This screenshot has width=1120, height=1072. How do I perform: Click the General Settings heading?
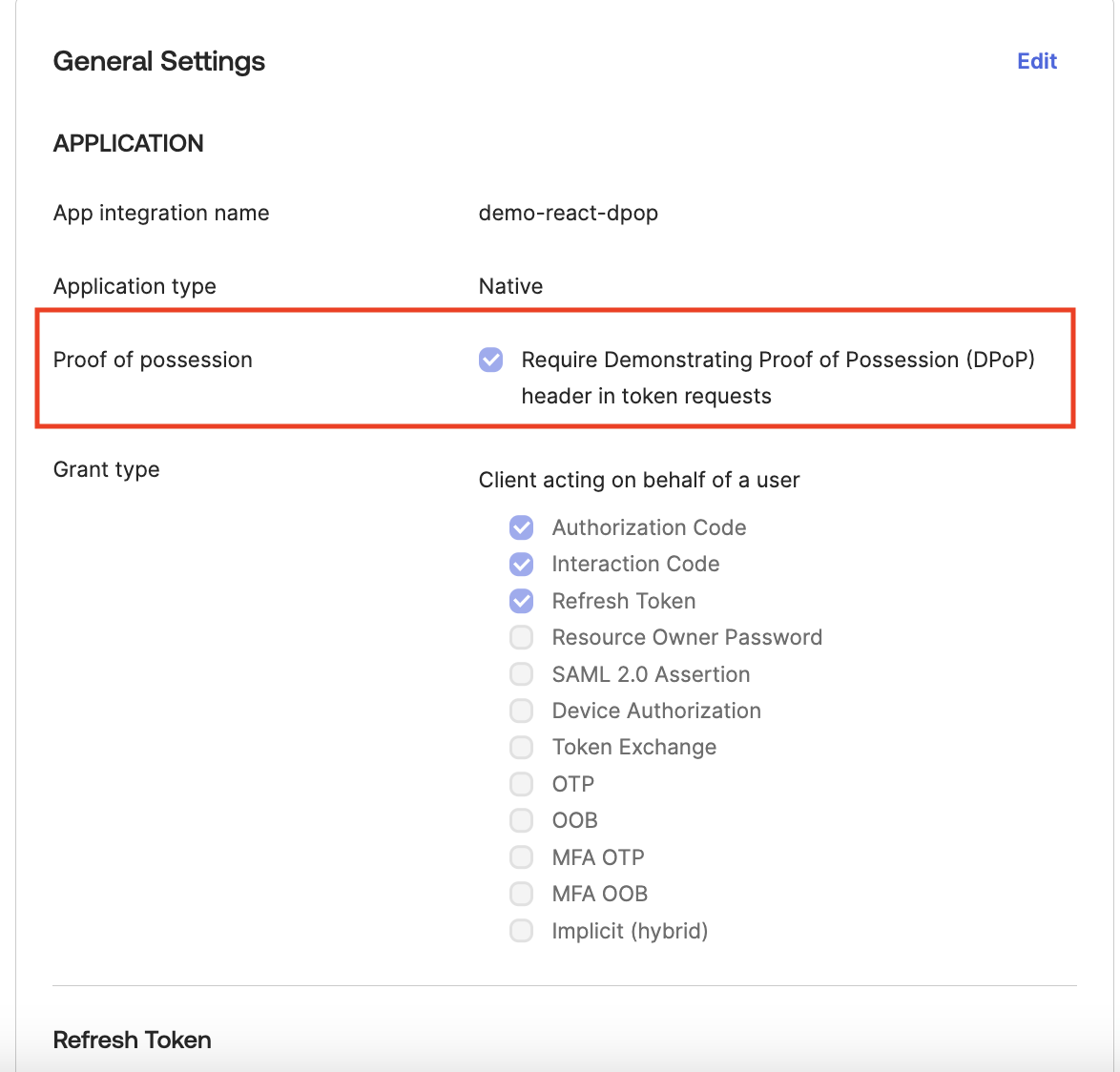[159, 61]
